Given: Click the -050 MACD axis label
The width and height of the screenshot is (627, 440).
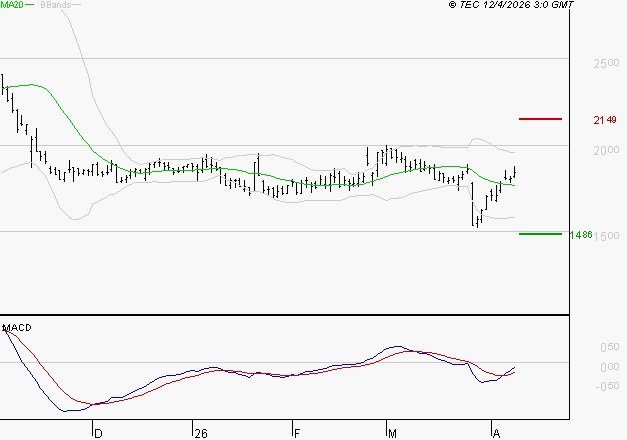Looking at the screenshot, I should (x=607, y=386).
